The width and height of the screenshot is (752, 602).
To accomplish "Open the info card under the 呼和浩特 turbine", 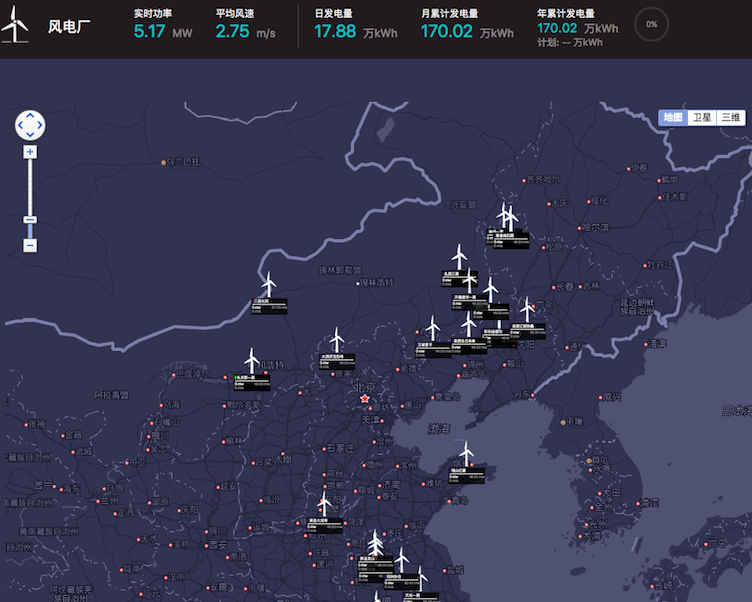I will [x=252, y=382].
